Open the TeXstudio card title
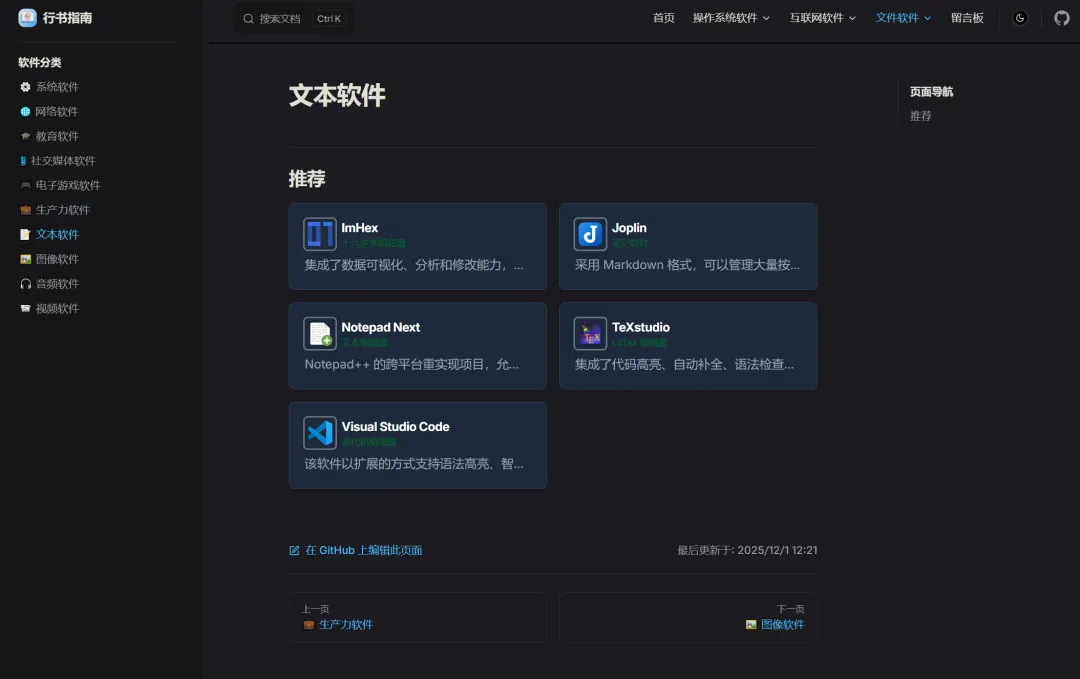Screen dimensions: 1080x679 tap(641, 327)
